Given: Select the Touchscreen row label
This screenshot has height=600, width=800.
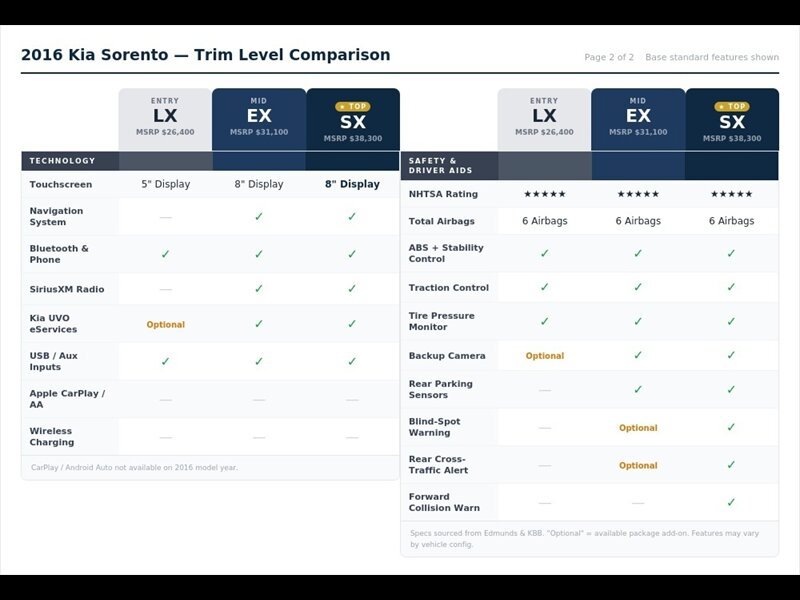Looking at the screenshot, I should (61, 184).
